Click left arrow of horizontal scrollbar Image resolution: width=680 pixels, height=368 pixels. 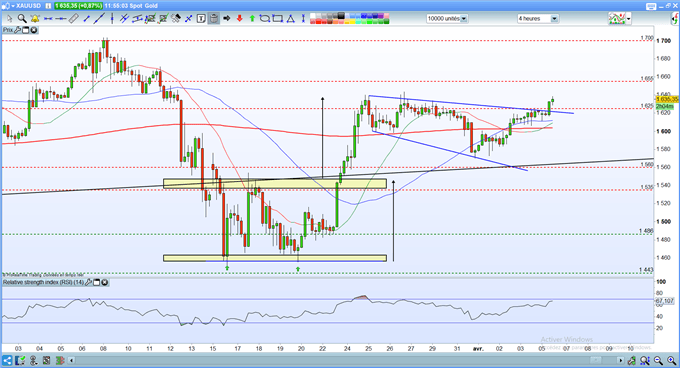pyautogui.click(x=72, y=360)
